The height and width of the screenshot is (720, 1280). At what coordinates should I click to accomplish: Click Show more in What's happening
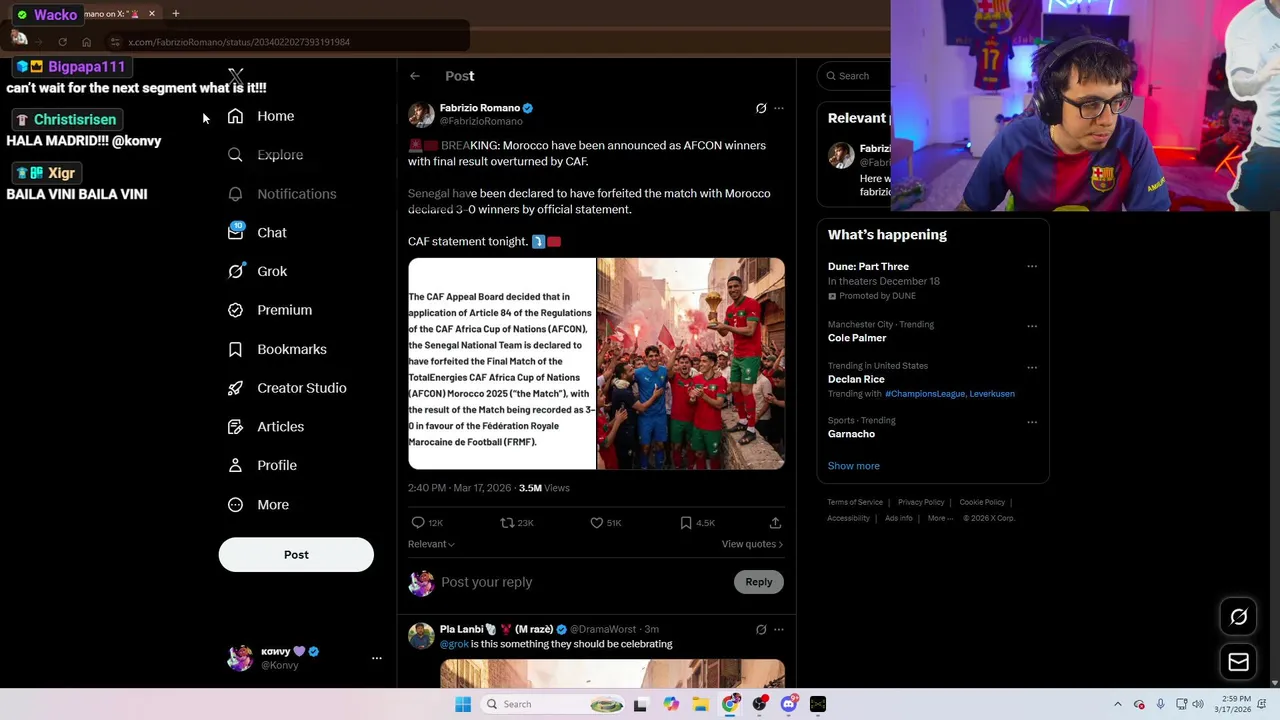click(x=853, y=466)
